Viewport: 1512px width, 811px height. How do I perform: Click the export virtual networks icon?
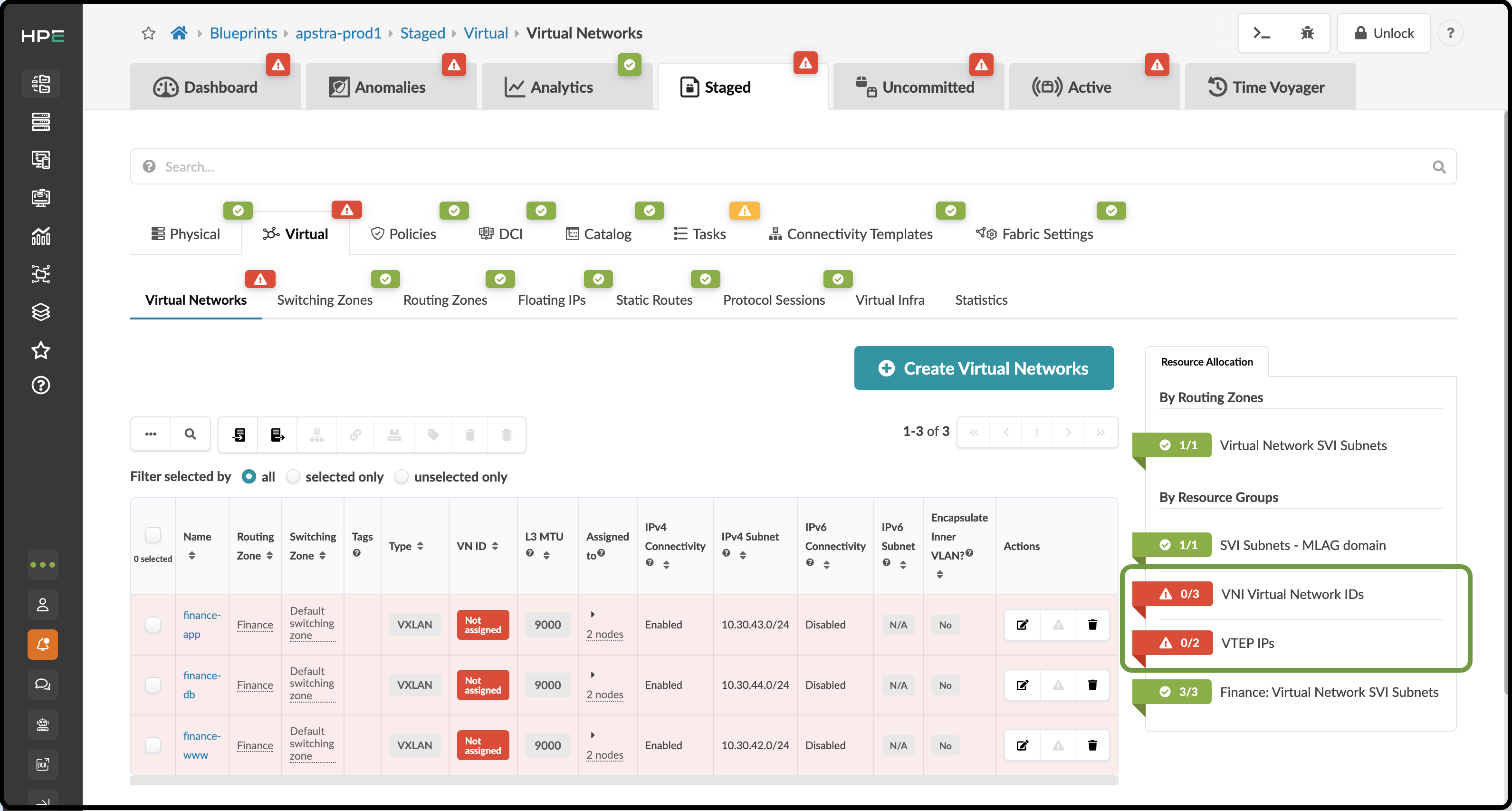[x=277, y=434]
